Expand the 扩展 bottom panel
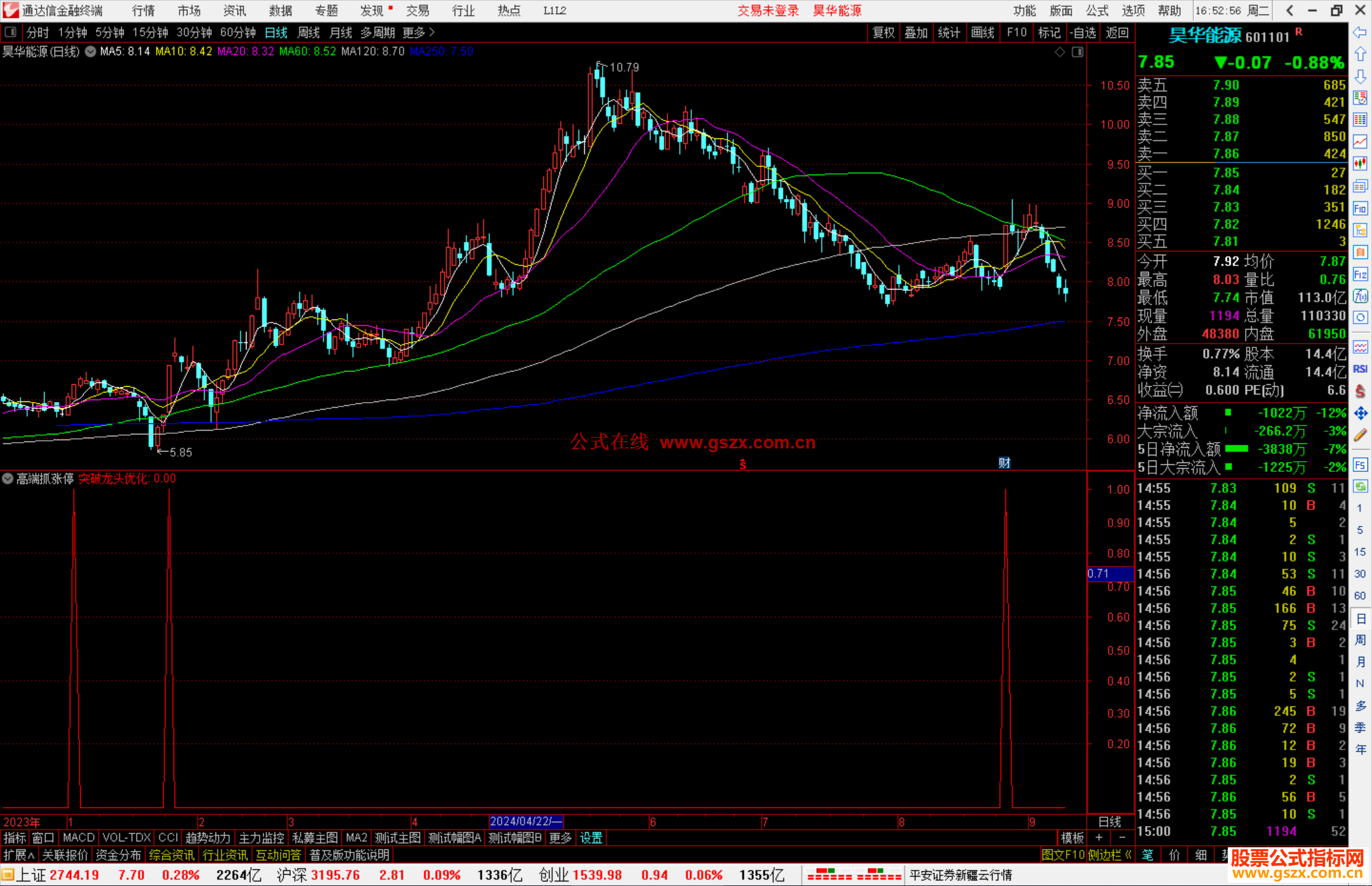Viewport: 1372px width, 886px height. tap(19, 855)
